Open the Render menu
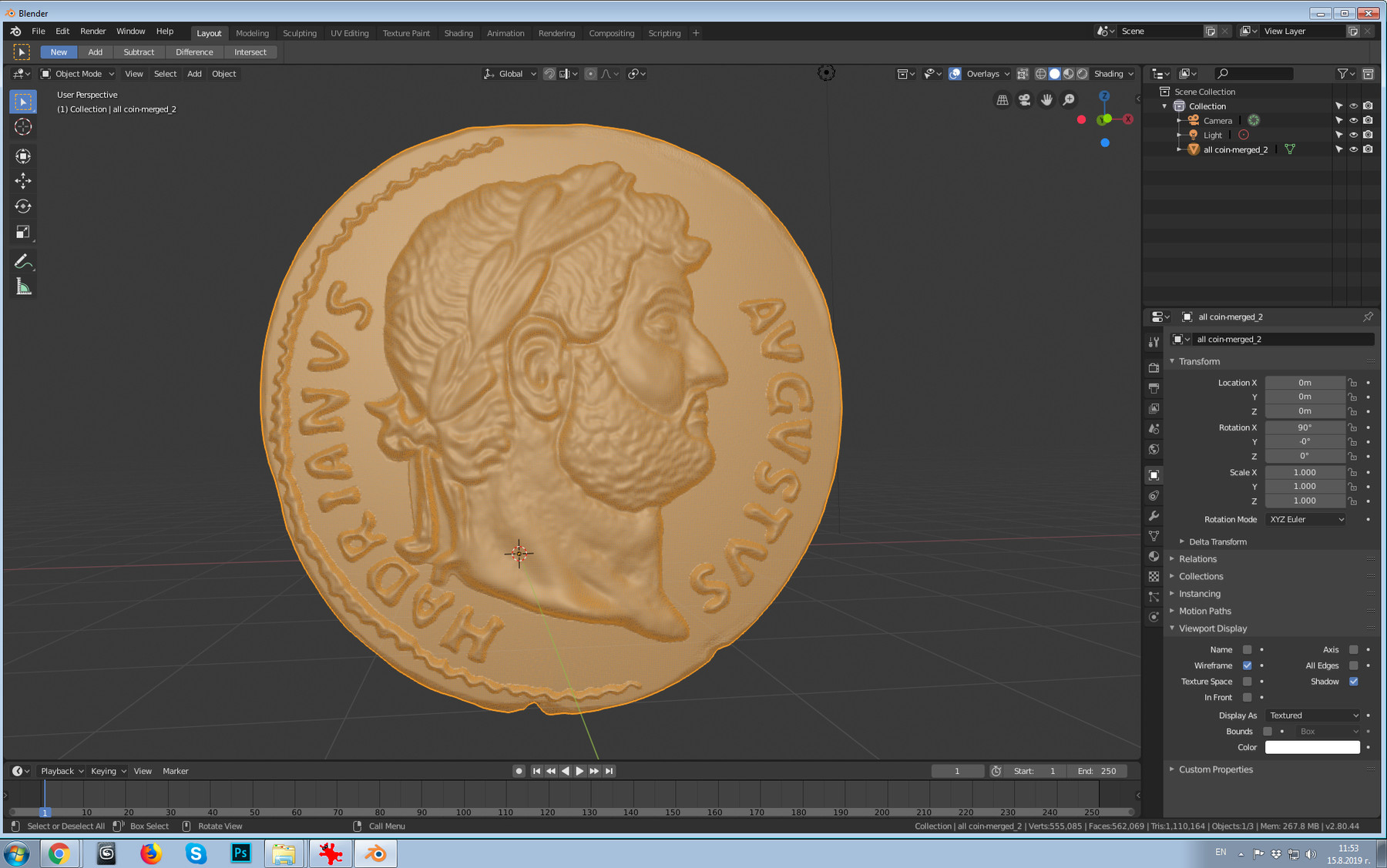Image resolution: width=1387 pixels, height=868 pixels. (92, 31)
